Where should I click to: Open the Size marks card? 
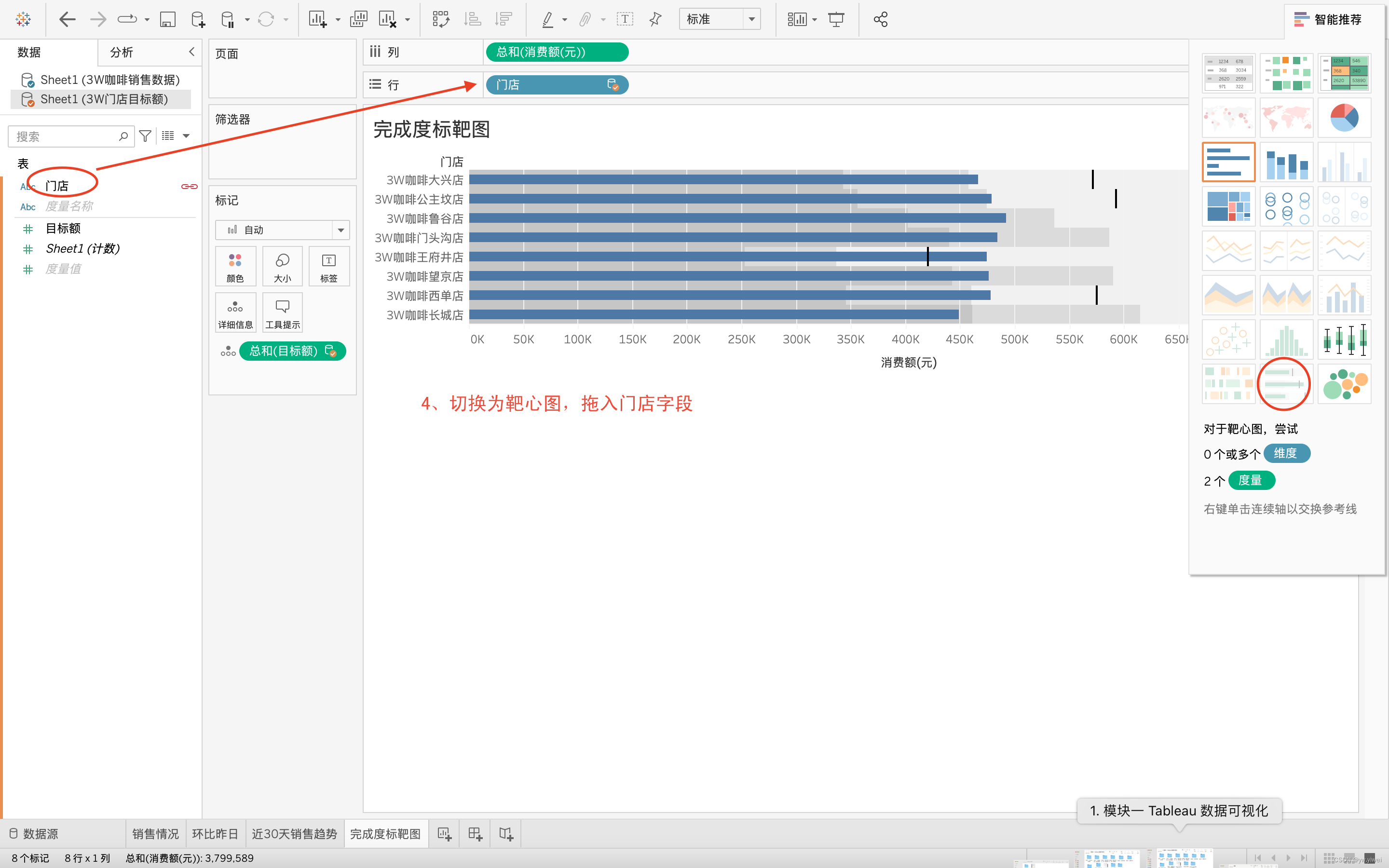(283, 266)
